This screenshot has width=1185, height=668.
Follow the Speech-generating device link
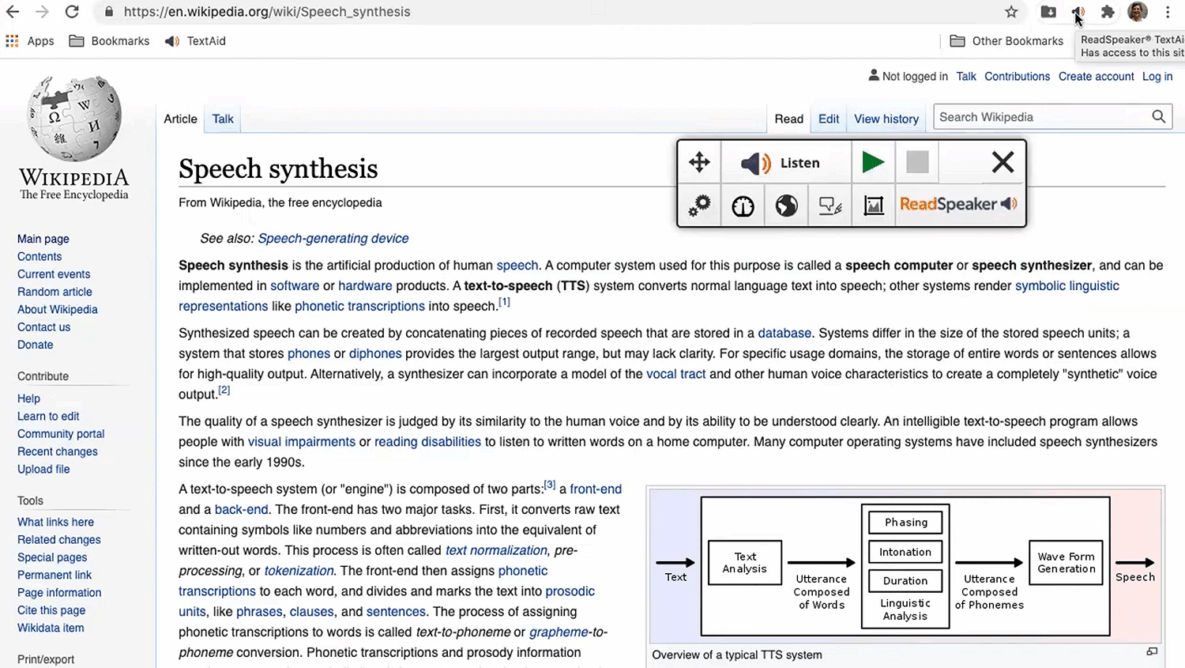click(x=333, y=238)
